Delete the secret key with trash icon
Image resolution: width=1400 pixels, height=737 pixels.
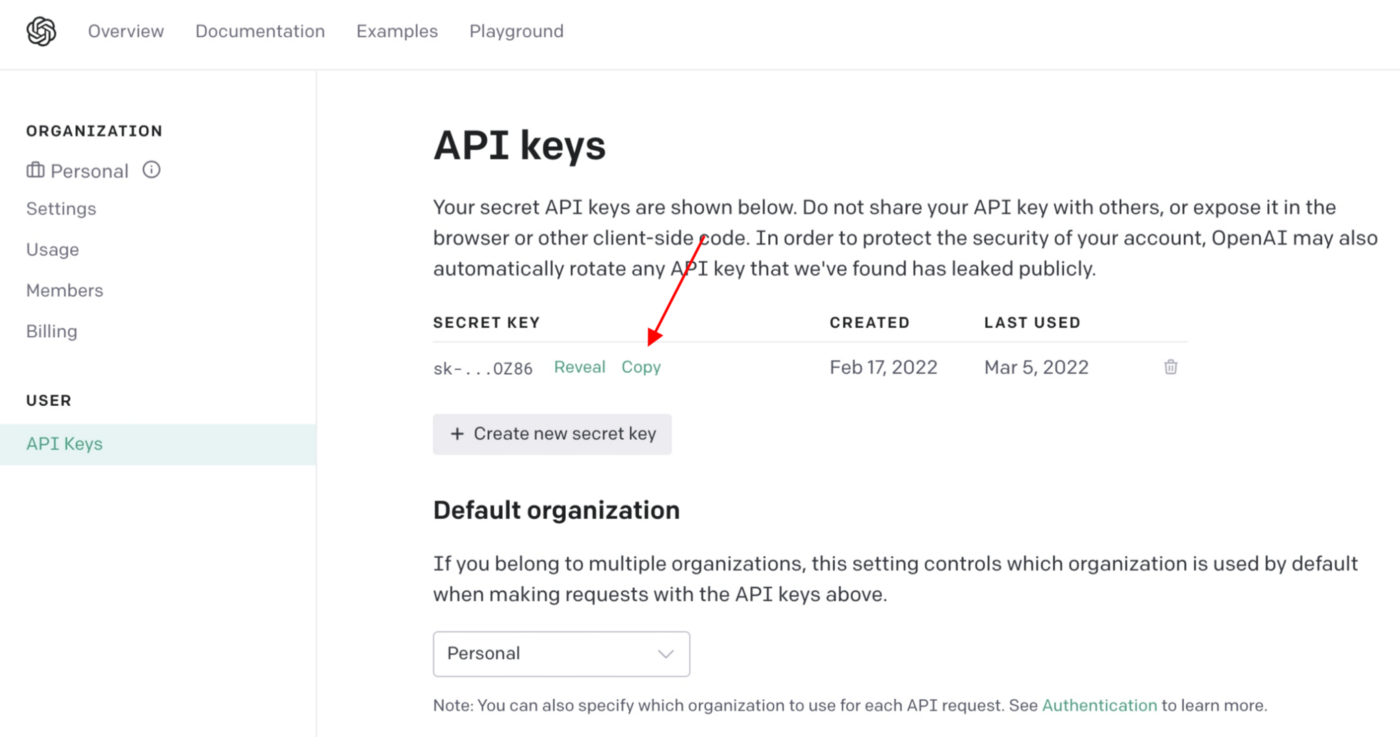(1170, 367)
